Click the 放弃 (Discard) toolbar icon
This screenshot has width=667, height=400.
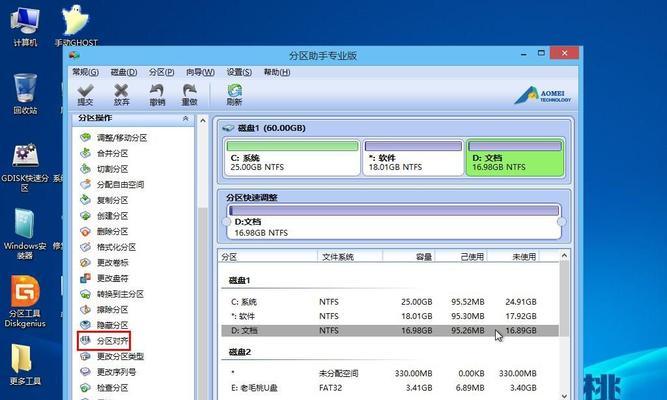(121, 94)
